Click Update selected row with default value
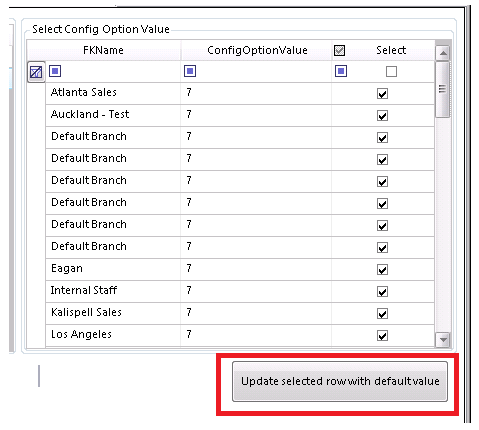The height and width of the screenshot is (430, 479). [x=340, y=381]
